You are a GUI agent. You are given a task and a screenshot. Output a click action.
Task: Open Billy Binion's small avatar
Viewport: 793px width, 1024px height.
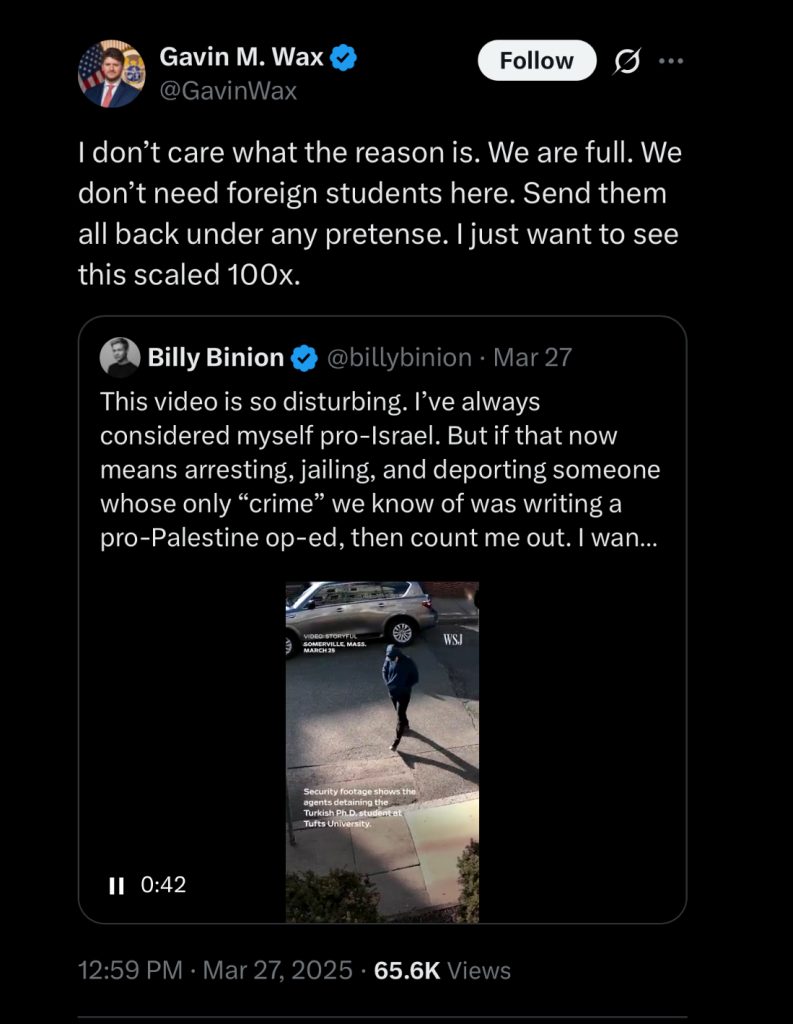(120, 357)
